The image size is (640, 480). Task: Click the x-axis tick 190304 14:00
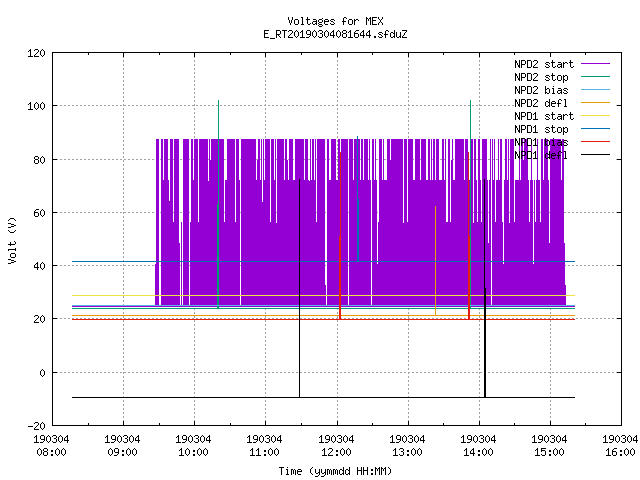[478, 446]
